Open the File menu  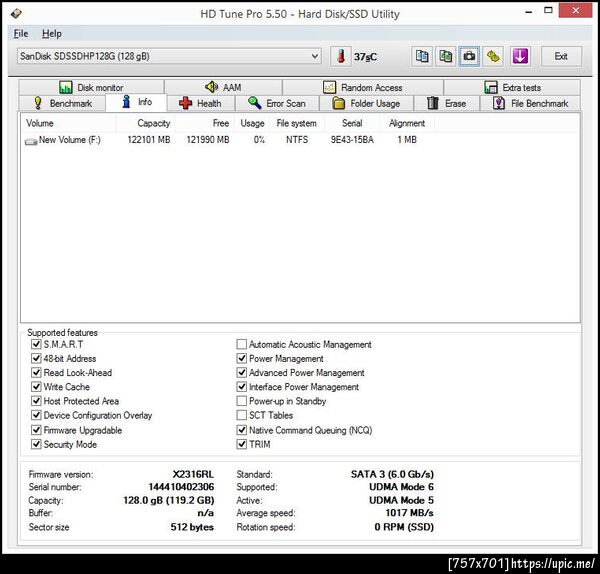click(x=21, y=34)
